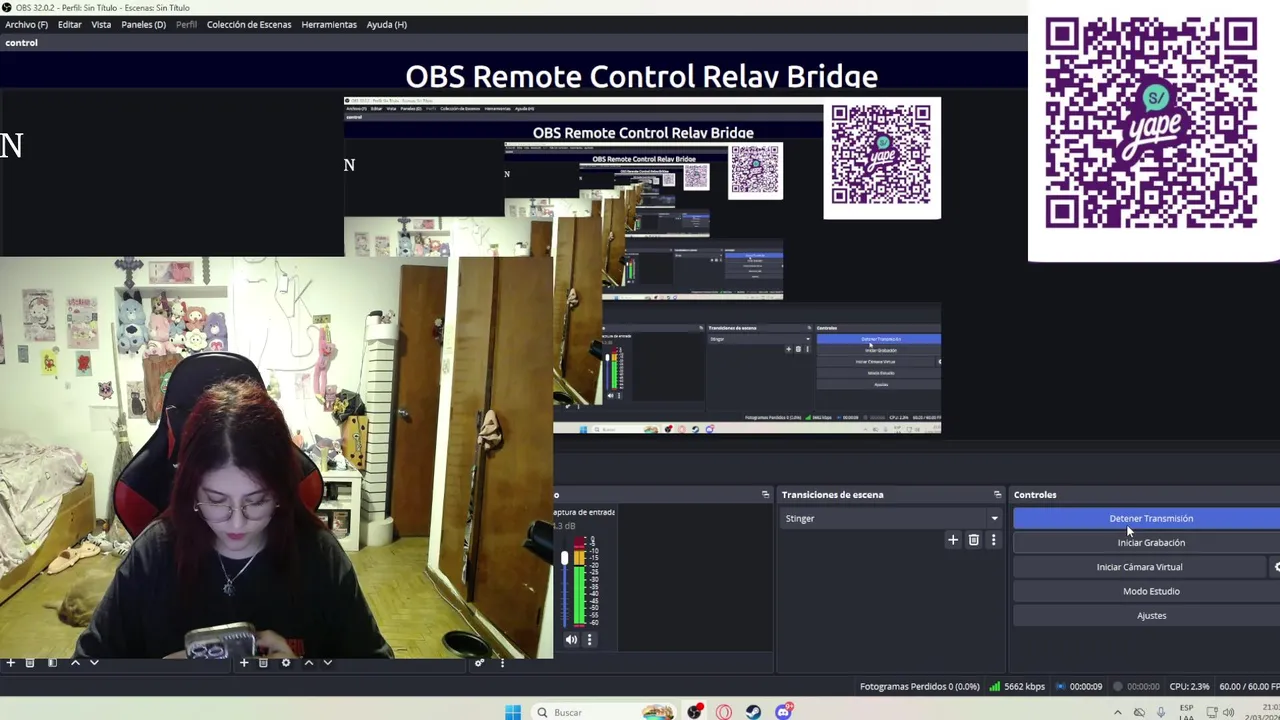This screenshot has width=1280, height=720.
Task: Open the Editar menu
Action: tap(69, 24)
